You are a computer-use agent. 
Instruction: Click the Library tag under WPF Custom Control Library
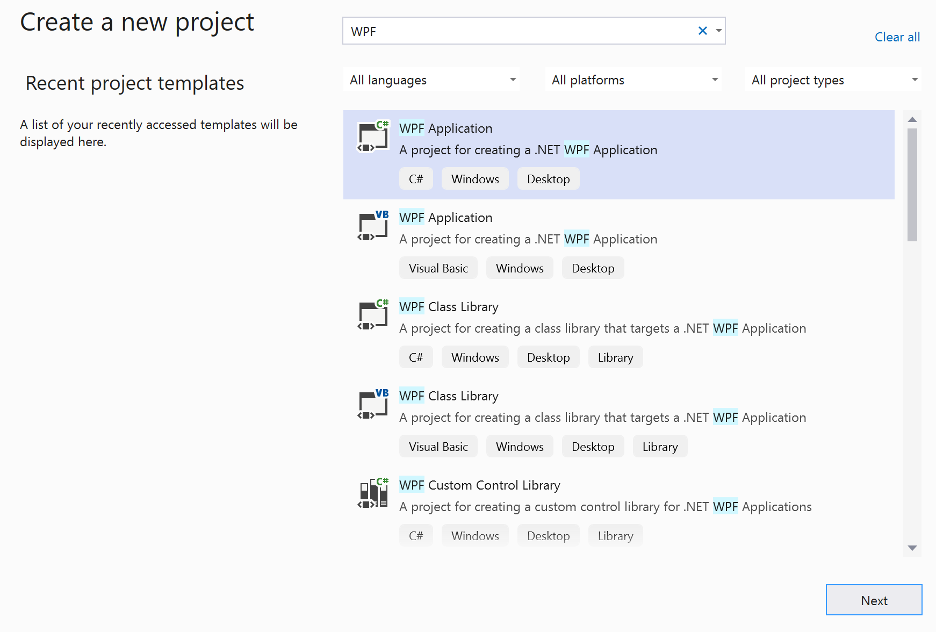615,536
